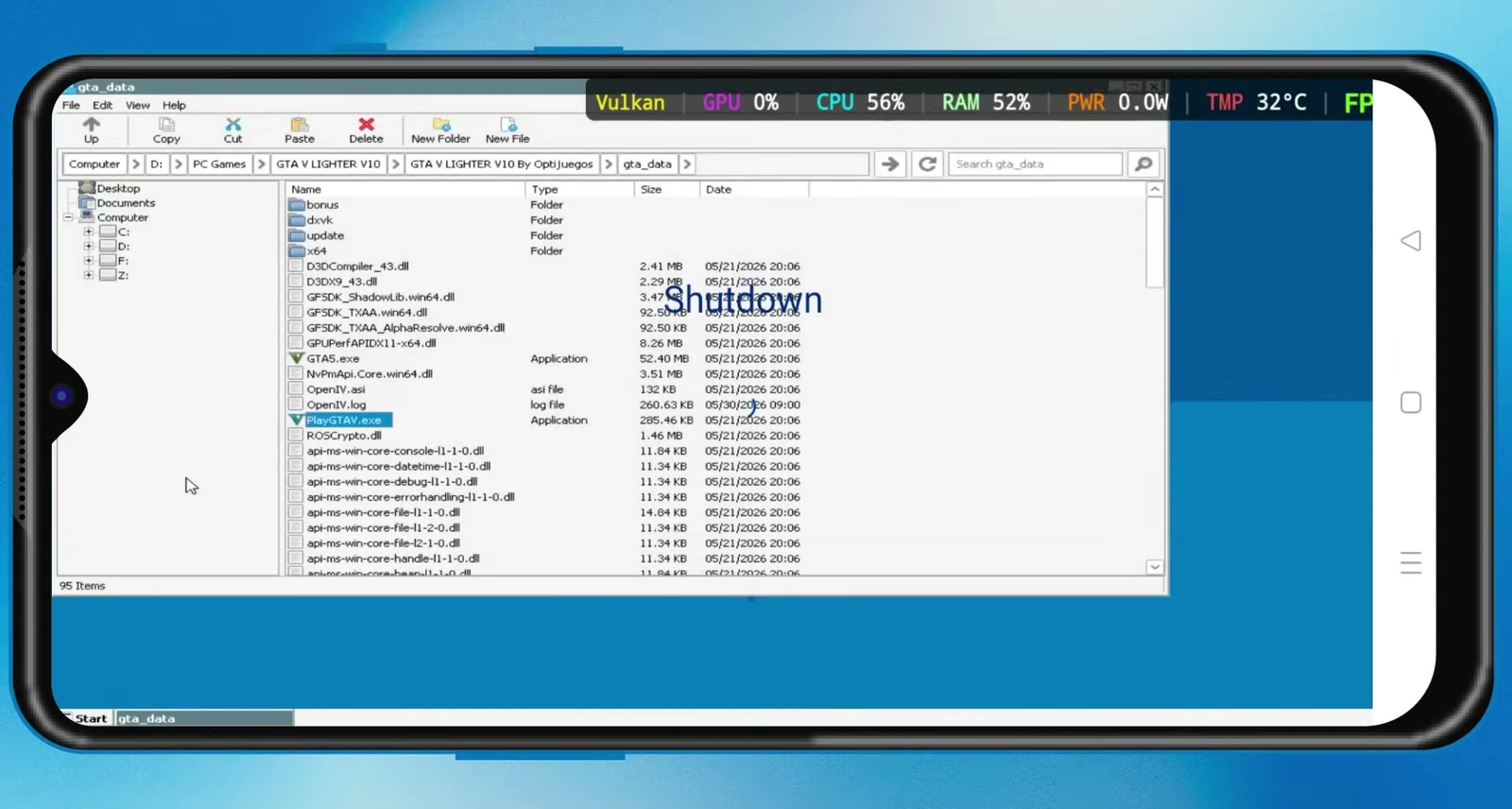
Task: Click the magnifier search button
Action: tap(1143, 164)
